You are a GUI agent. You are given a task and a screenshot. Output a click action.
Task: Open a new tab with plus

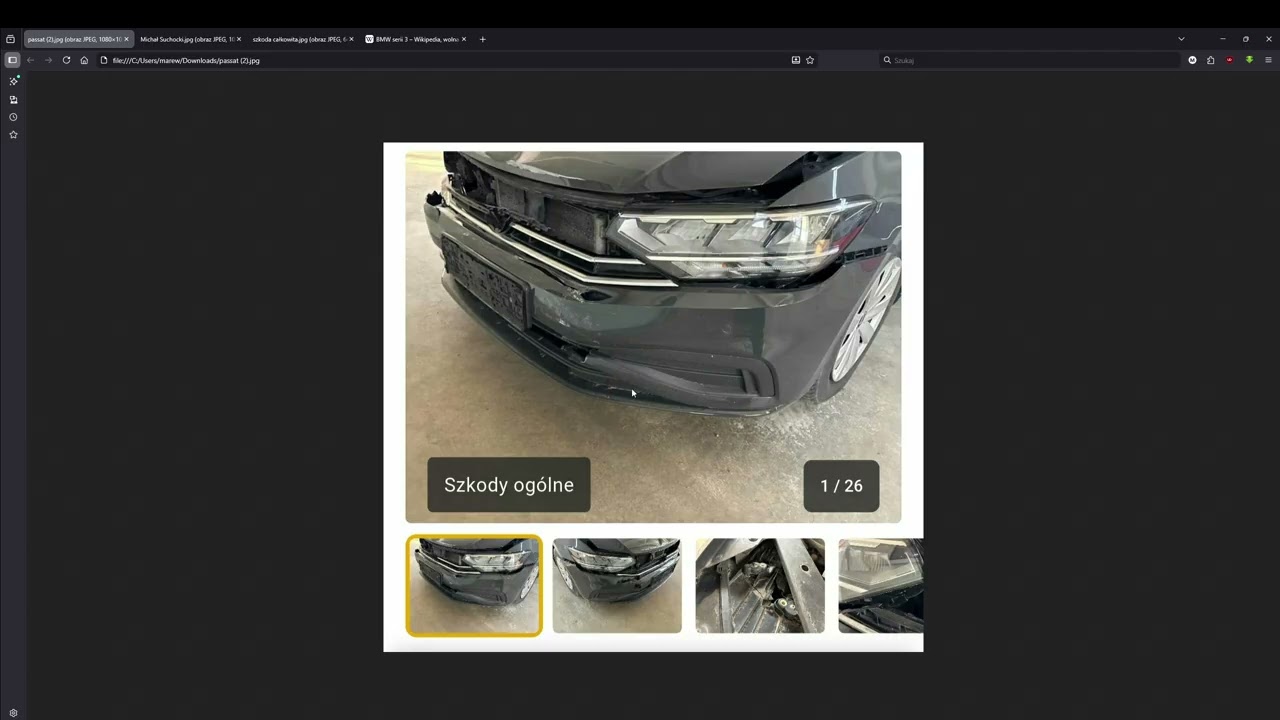click(x=483, y=39)
